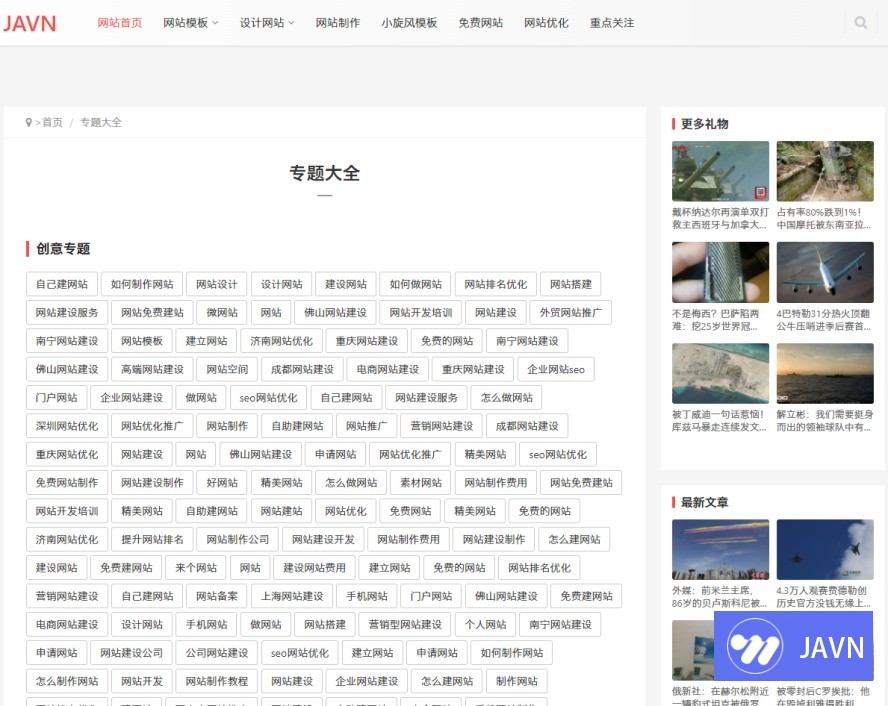Open the rainbow smoke thumbnail above 外媒 article
888x706 pixels.
[720, 549]
